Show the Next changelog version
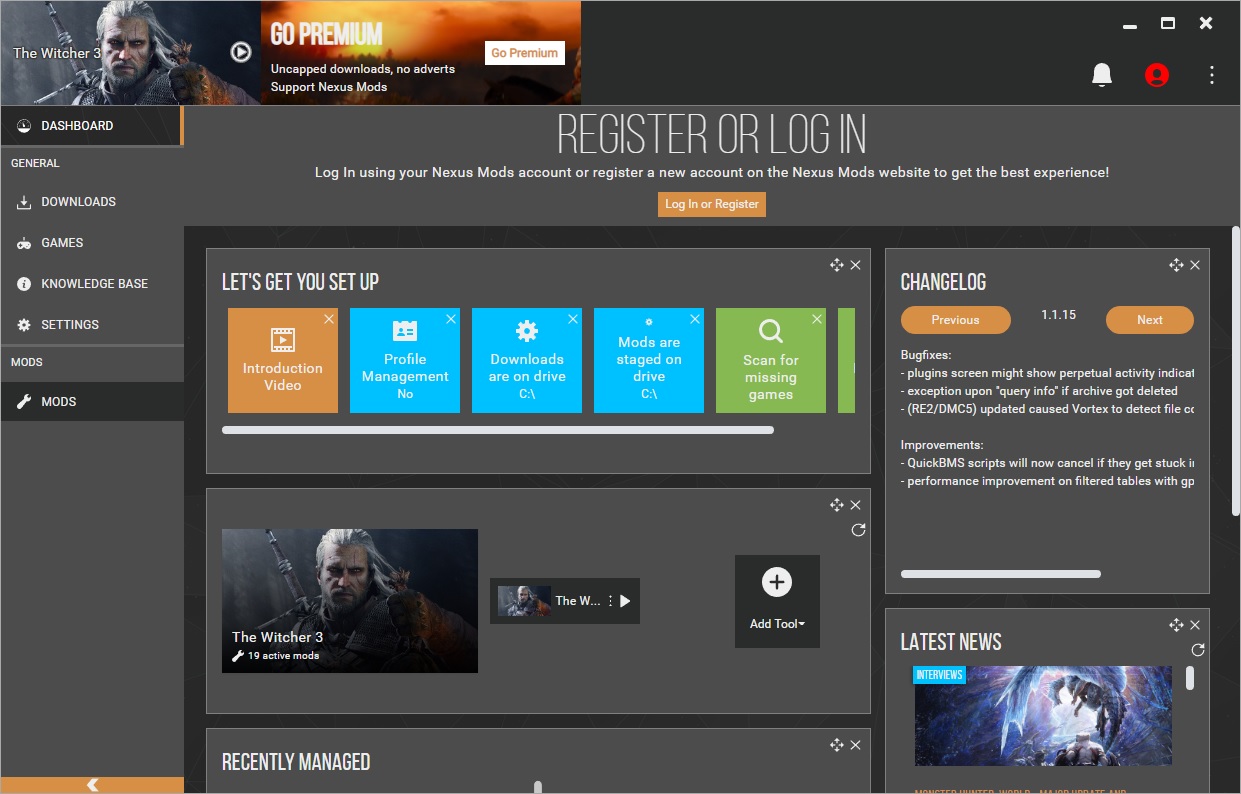The width and height of the screenshot is (1241, 794). (x=1150, y=320)
